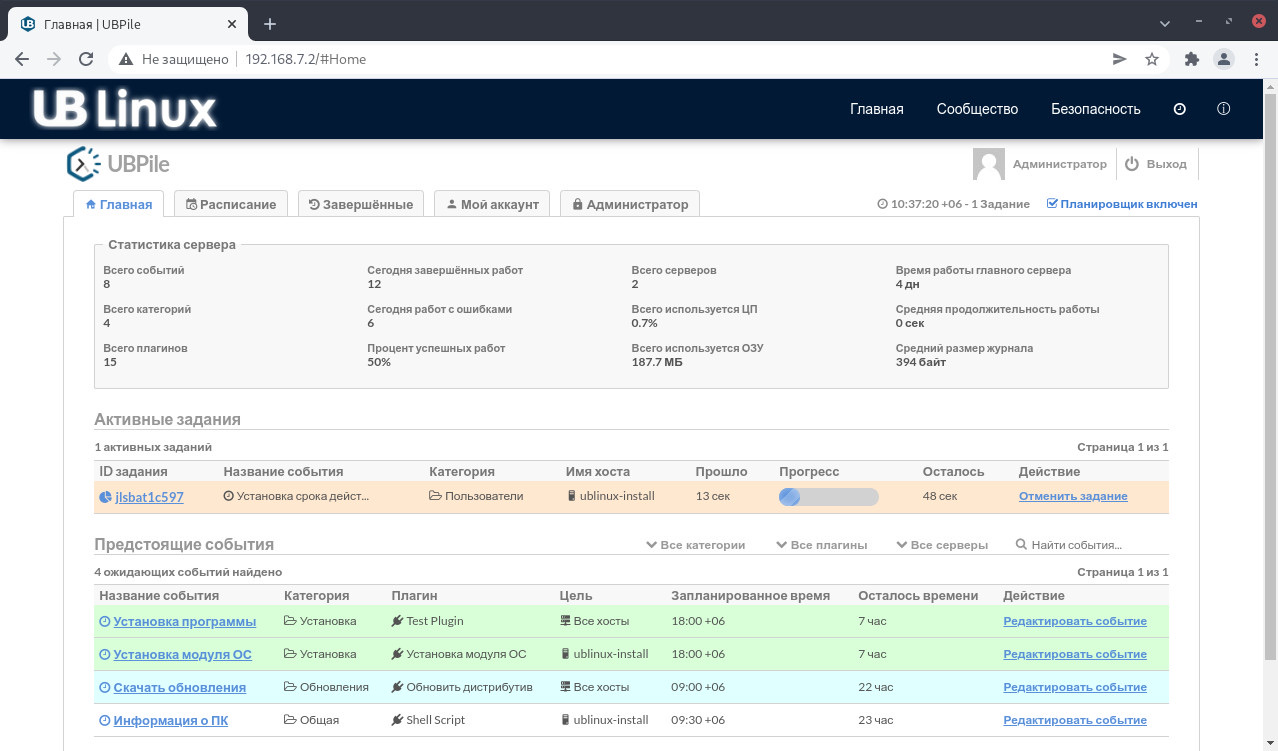This screenshot has height=751, width=1278.
Task: Click the active job progress bar
Action: click(828, 497)
